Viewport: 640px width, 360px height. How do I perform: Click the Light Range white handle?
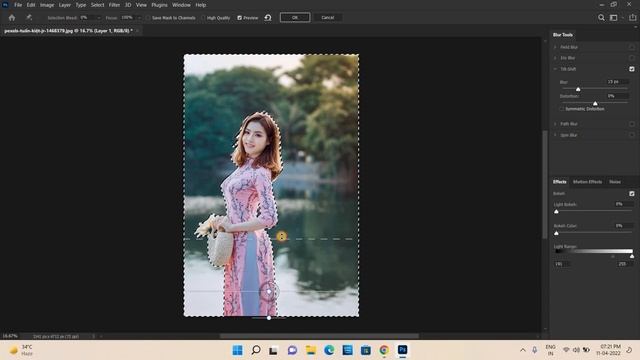[x=632, y=256]
